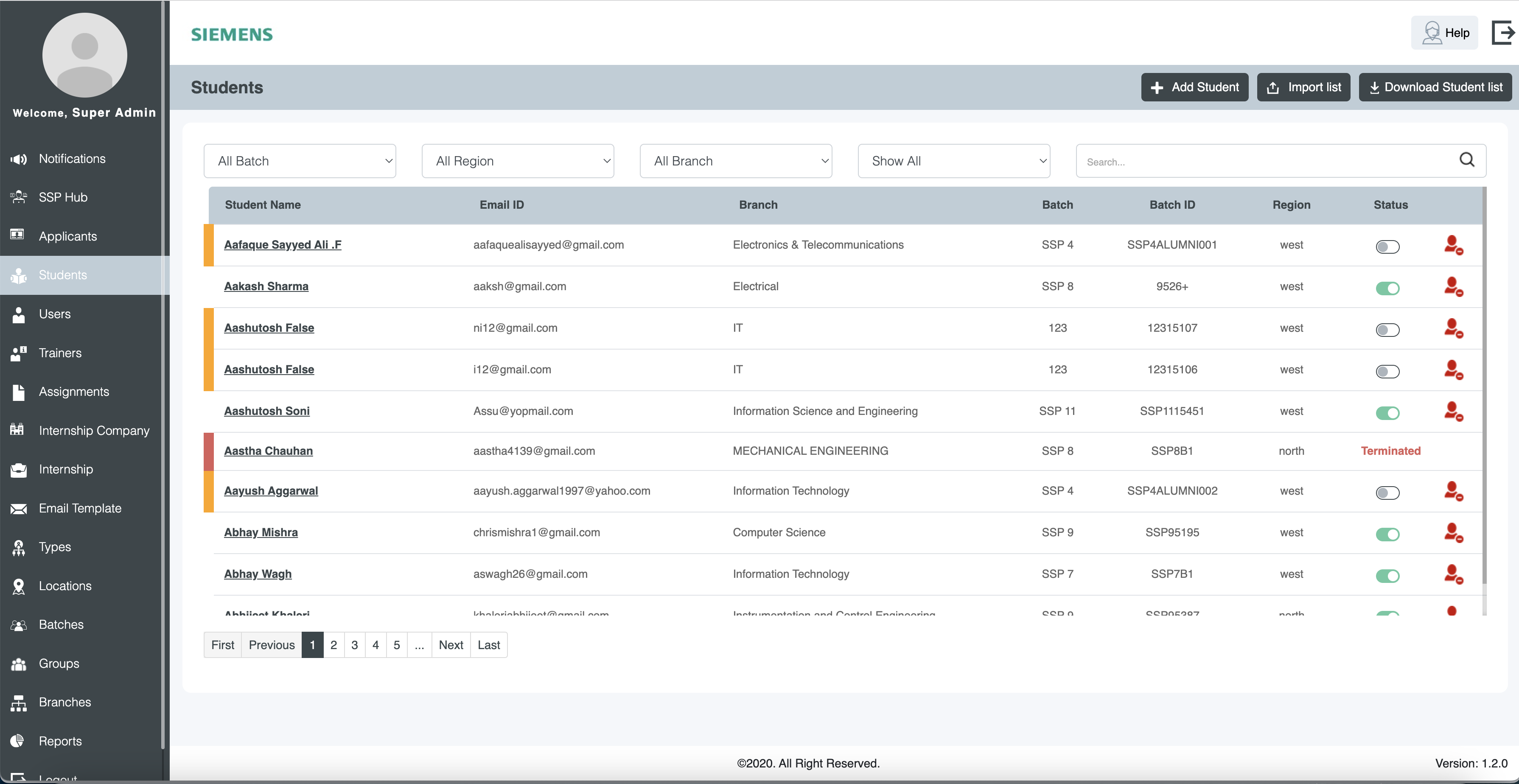The image size is (1519, 784).
Task: Open Applicants in the sidebar menu
Action: coord(68,236)
